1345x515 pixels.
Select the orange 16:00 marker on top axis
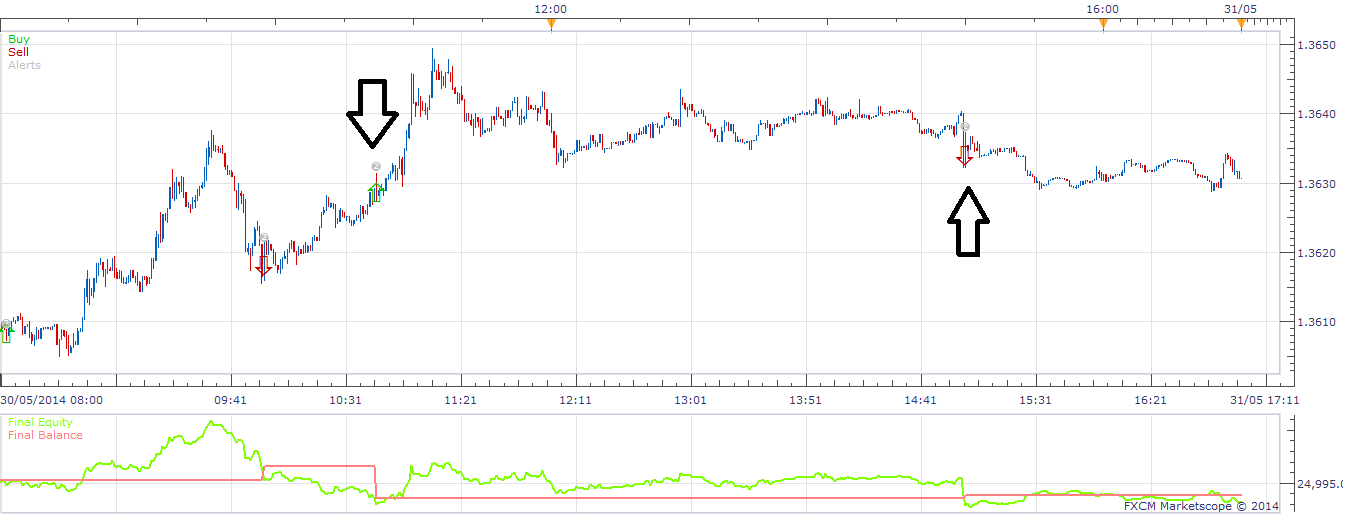click(1103, 25)
